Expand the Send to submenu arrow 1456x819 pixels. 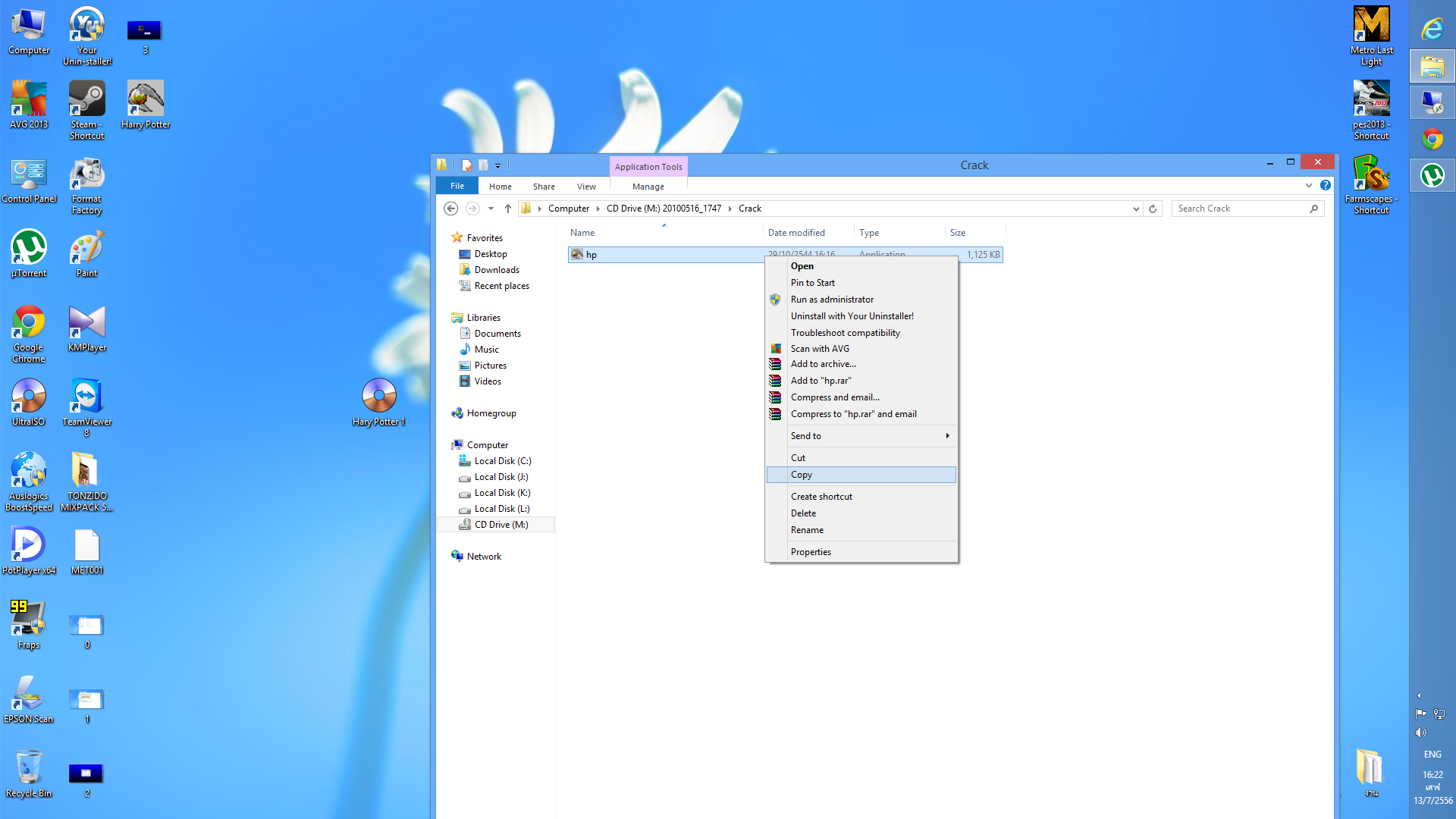coord(947,436)
